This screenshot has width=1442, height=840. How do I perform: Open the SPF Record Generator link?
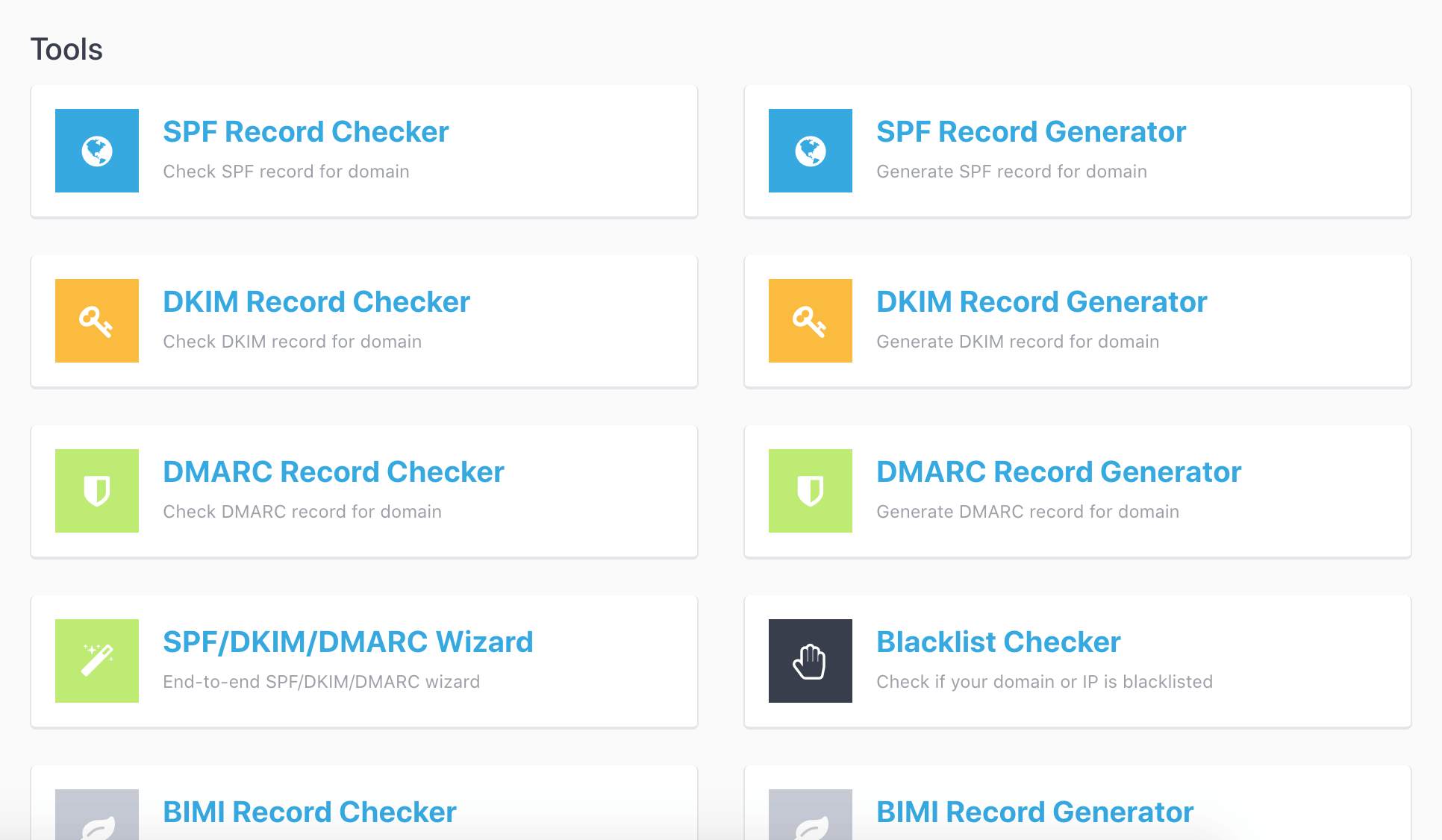click(1031, 132)
